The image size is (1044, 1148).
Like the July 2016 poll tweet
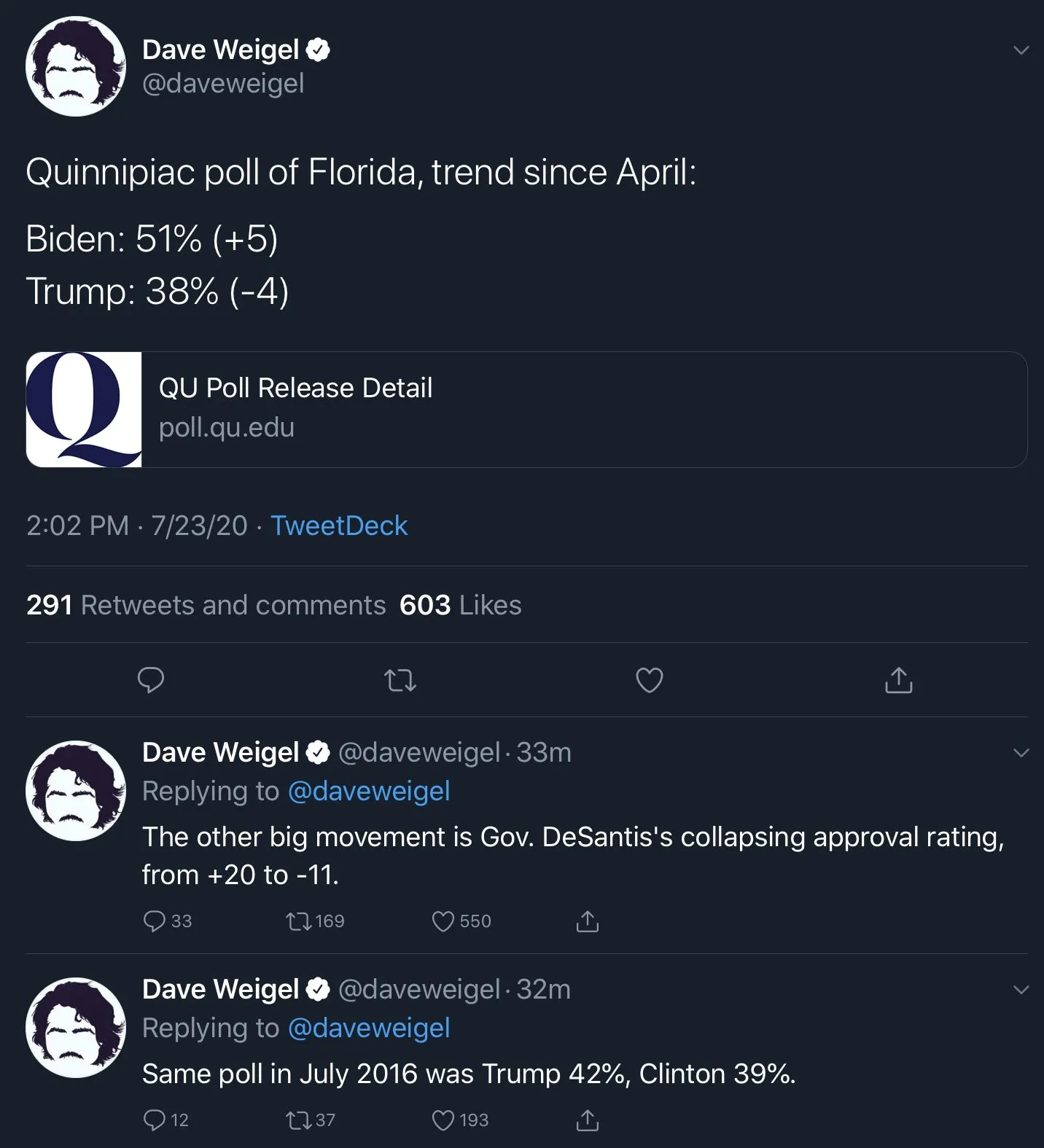[443, 1120]
